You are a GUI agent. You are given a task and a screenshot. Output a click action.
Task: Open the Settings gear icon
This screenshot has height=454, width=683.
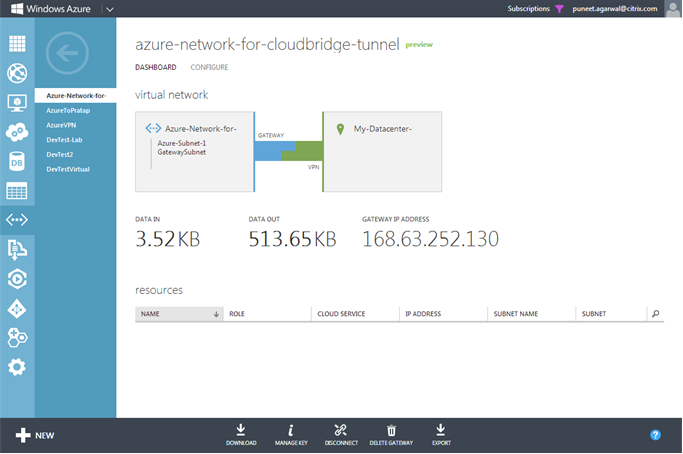point(17,367)
